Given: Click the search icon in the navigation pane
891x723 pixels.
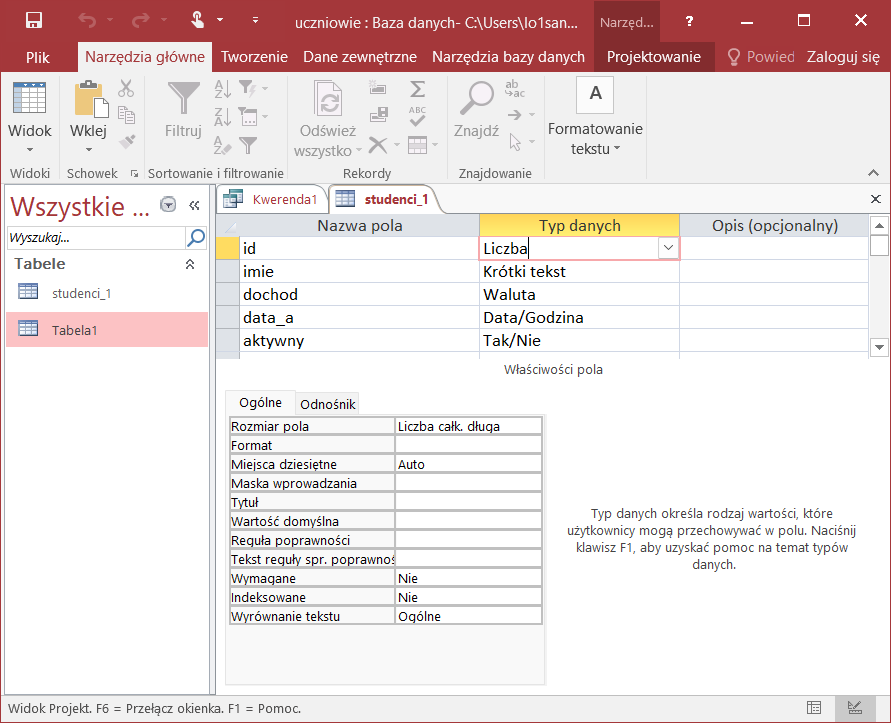Looking at the screenshot, I should coord(196,238).
